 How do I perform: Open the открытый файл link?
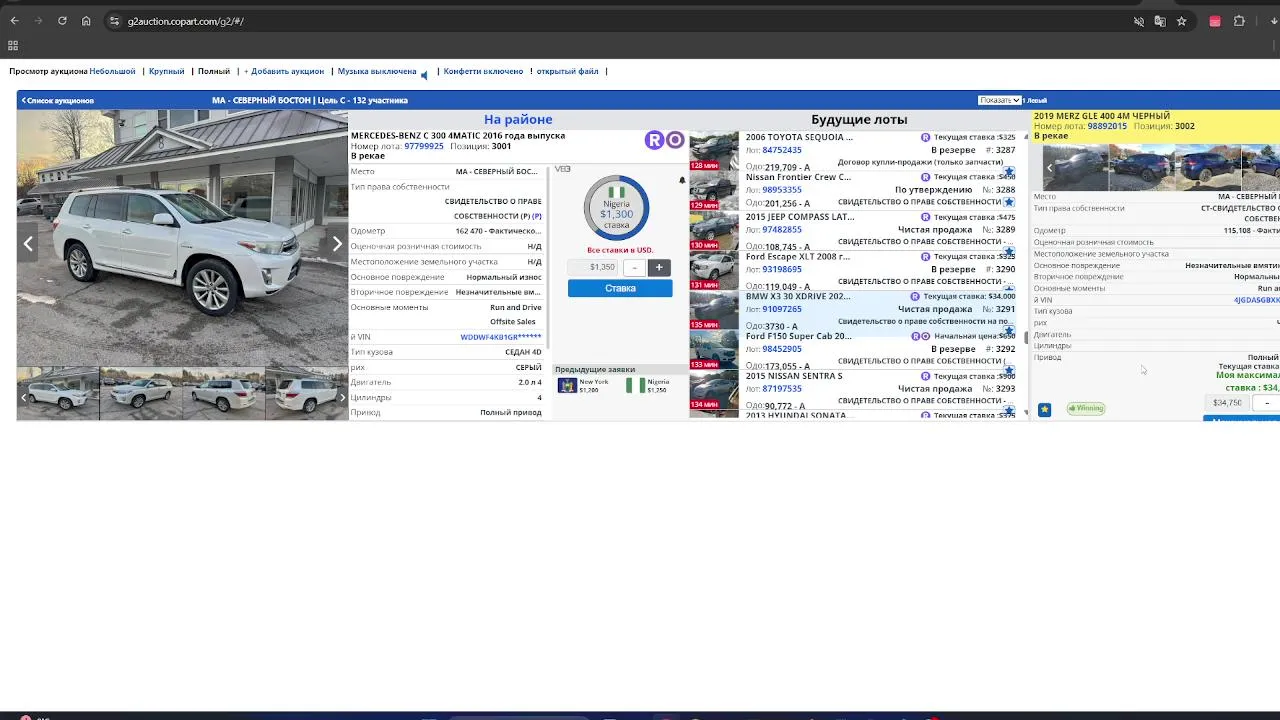(x=567, y=72)
